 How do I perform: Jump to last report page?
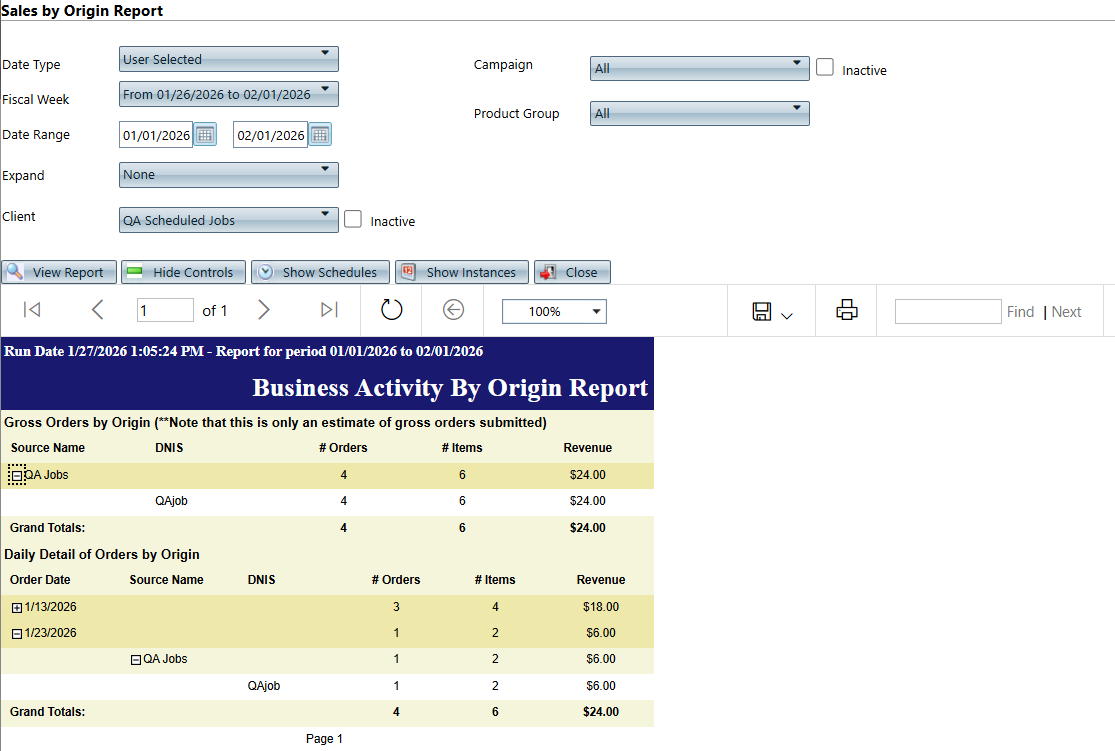pos(329,310)
